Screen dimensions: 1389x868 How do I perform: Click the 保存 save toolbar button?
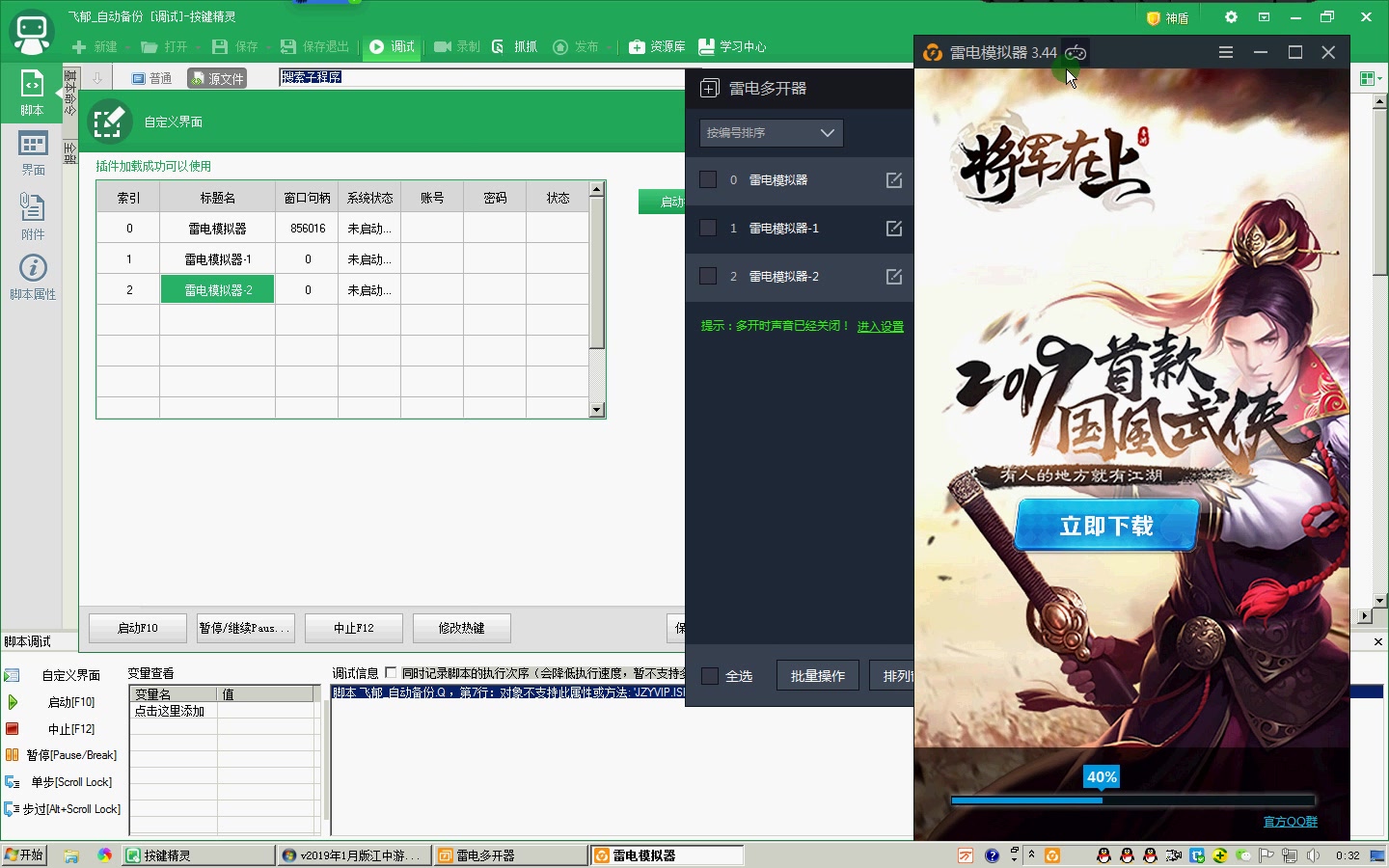coord(235,46)
